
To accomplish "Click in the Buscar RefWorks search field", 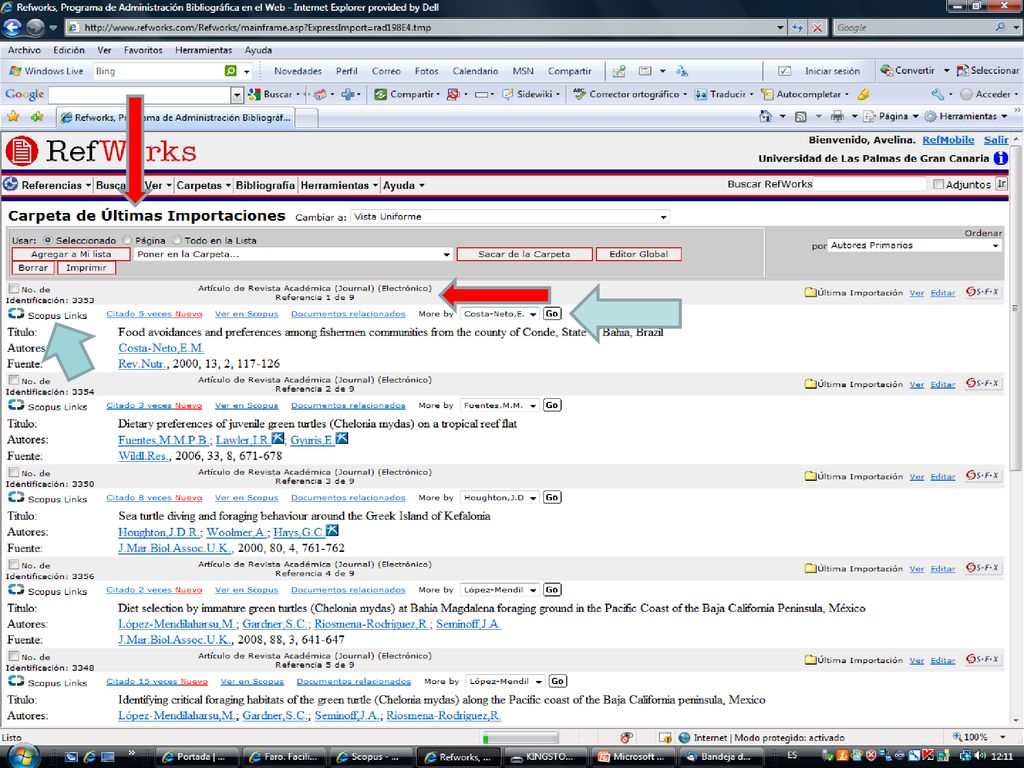I will [x=870, y=184].
